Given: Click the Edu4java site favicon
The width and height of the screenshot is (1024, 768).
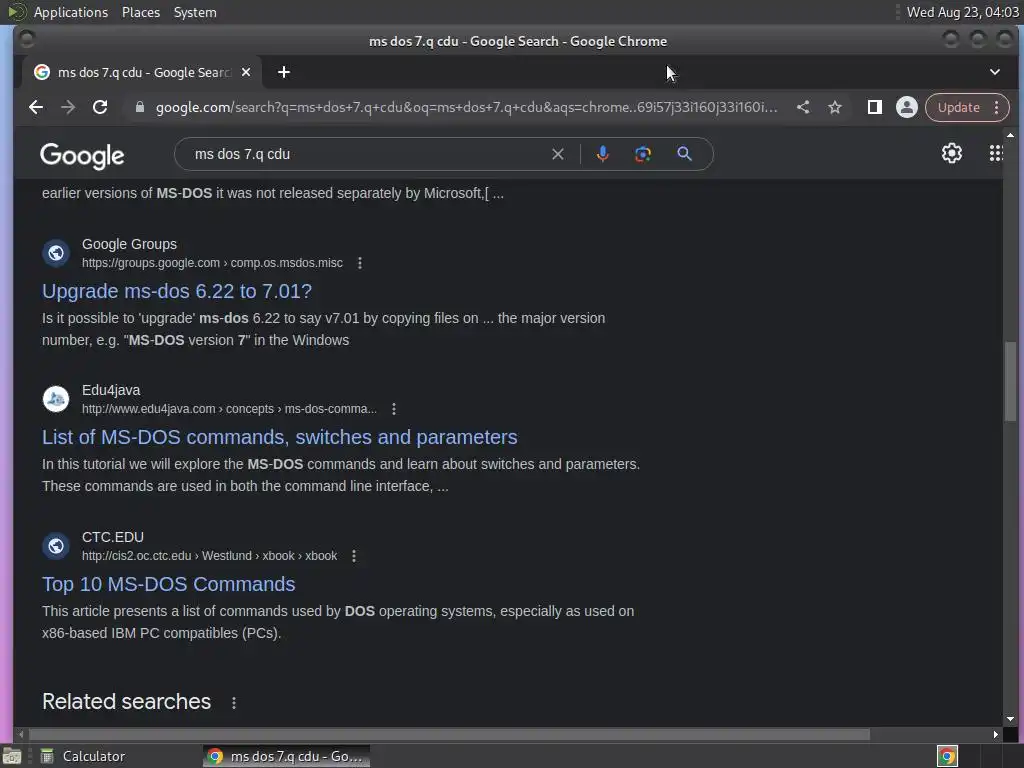Looking at the screenshot, I should coord(56,399).
